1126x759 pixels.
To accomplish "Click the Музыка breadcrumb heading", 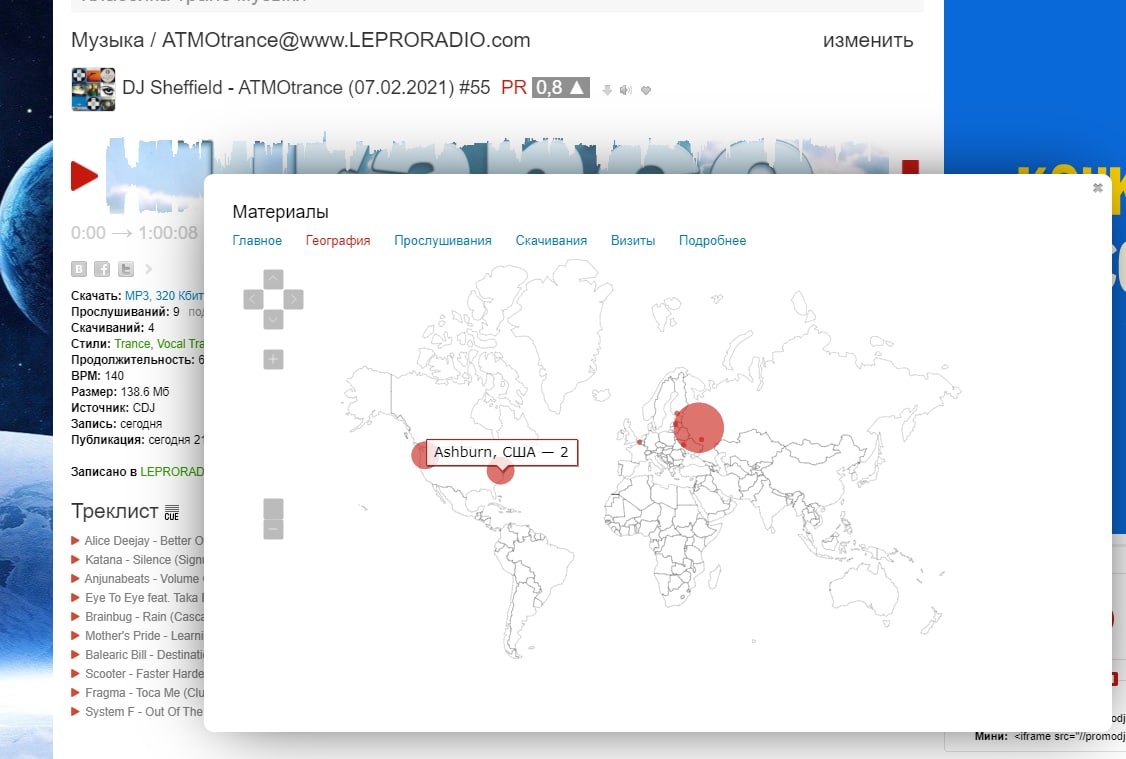I will (108, 40).
